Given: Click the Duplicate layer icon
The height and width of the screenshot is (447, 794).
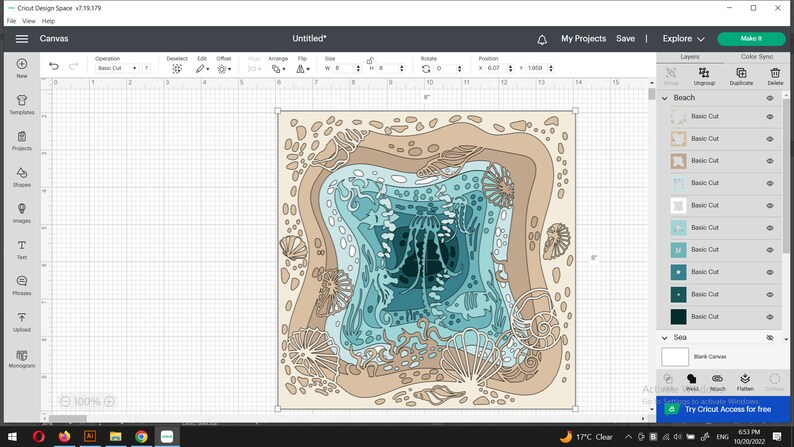Looking at the screenshot, I should [x=741, y=76].
